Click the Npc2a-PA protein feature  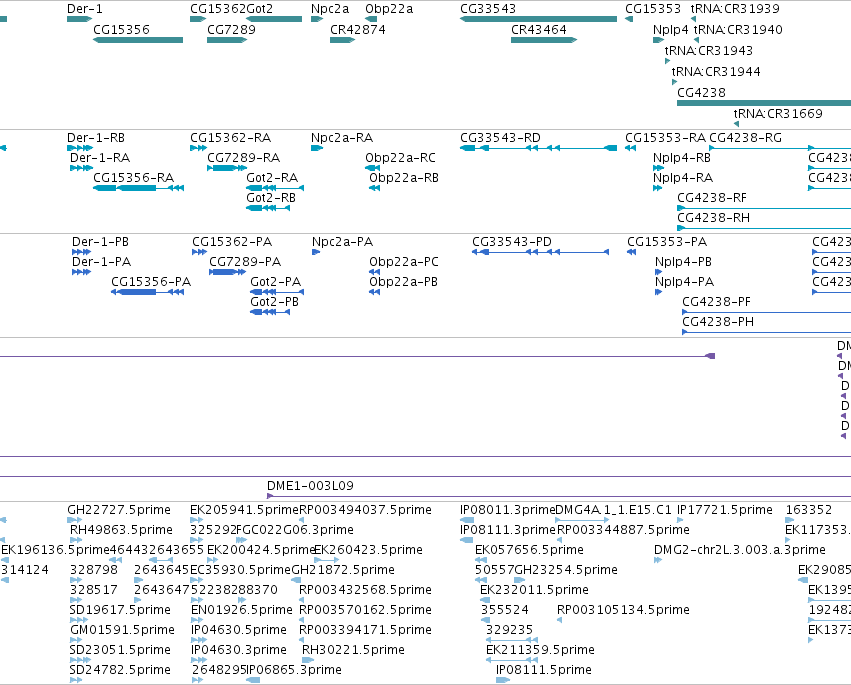click(316, 252)
